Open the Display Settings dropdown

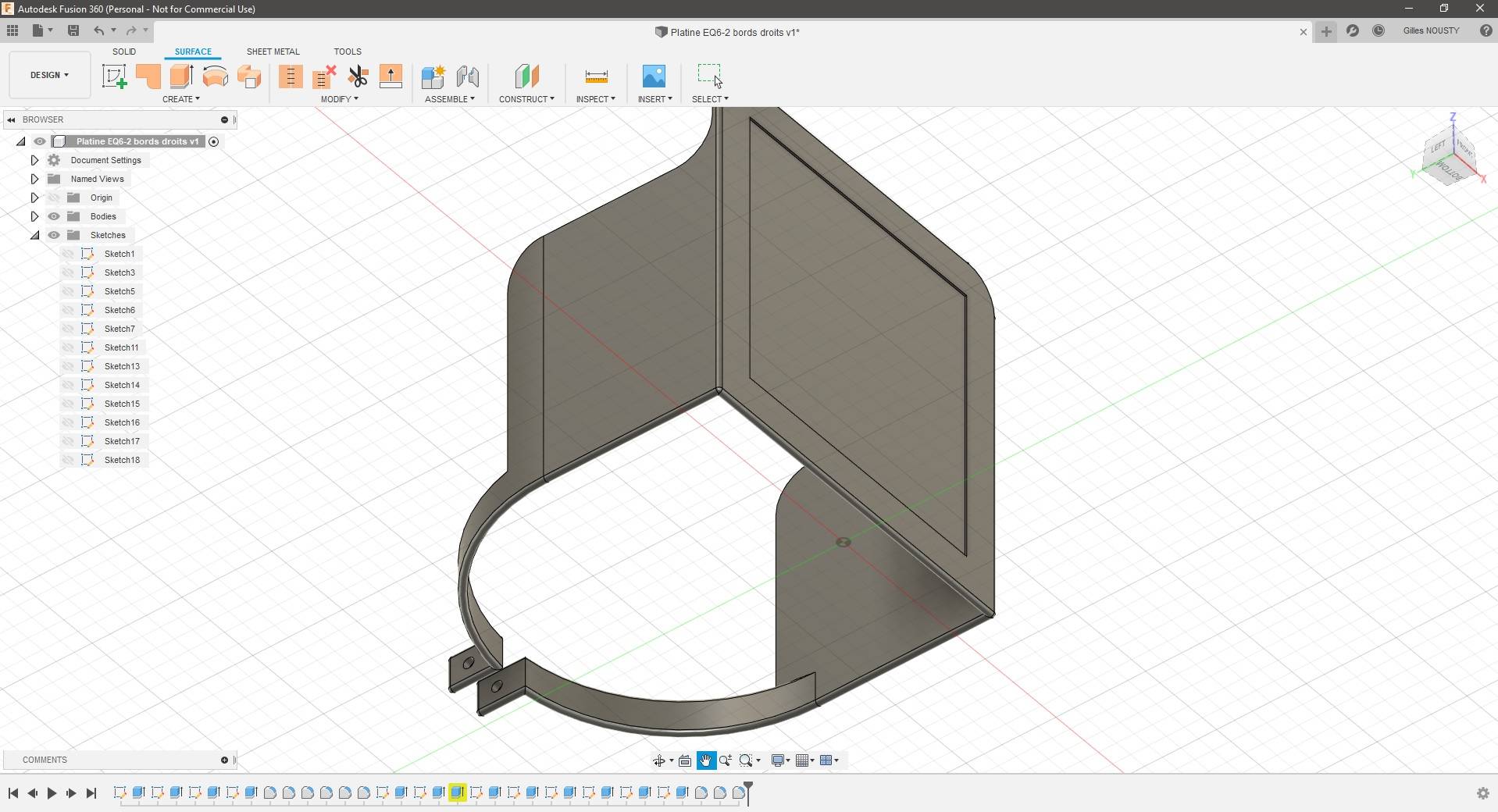pos(781,760)
